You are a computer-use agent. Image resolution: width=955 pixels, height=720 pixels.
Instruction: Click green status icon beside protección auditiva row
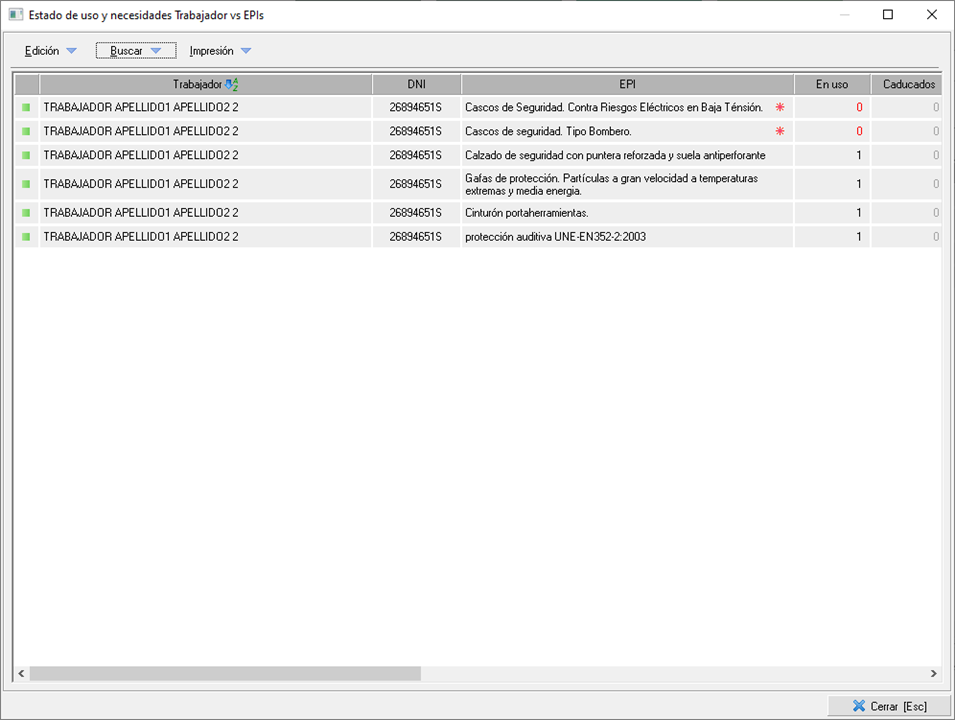(26, 237)
